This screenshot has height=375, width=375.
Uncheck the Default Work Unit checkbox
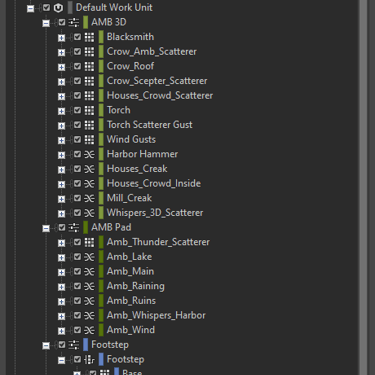point(46,7)
